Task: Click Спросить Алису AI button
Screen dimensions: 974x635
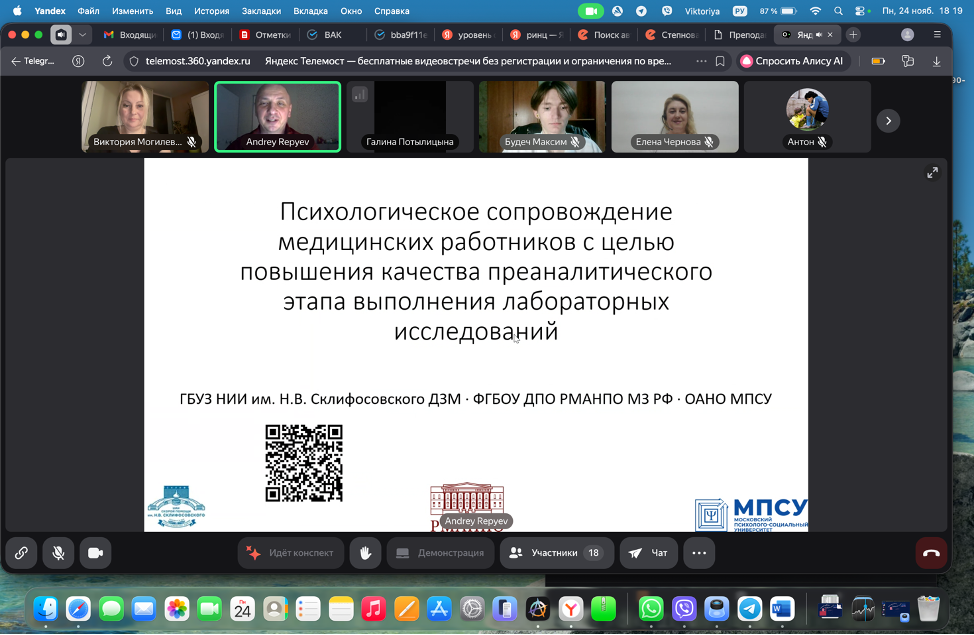Action: [x=792, y=61]
